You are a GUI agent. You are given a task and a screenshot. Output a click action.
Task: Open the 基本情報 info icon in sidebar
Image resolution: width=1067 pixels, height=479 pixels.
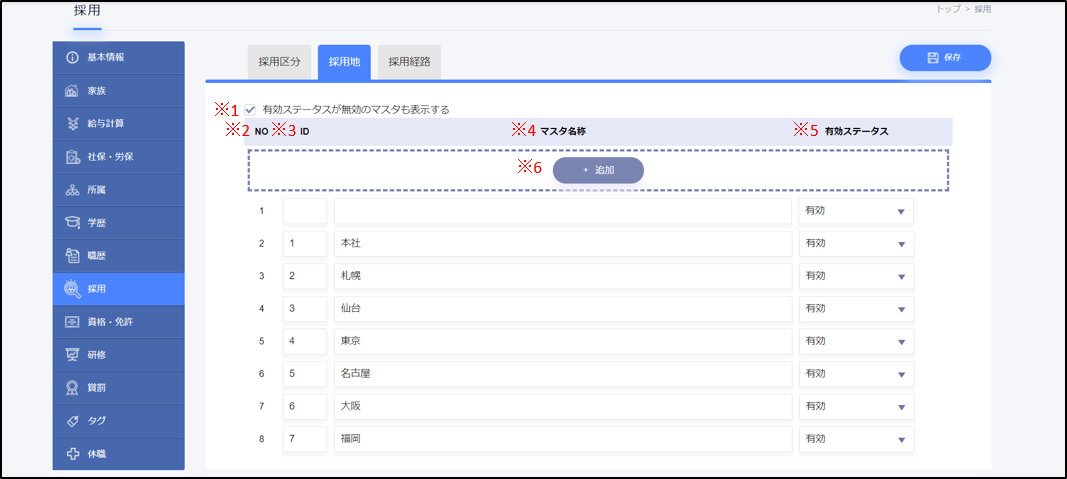(x=72, y=58)
